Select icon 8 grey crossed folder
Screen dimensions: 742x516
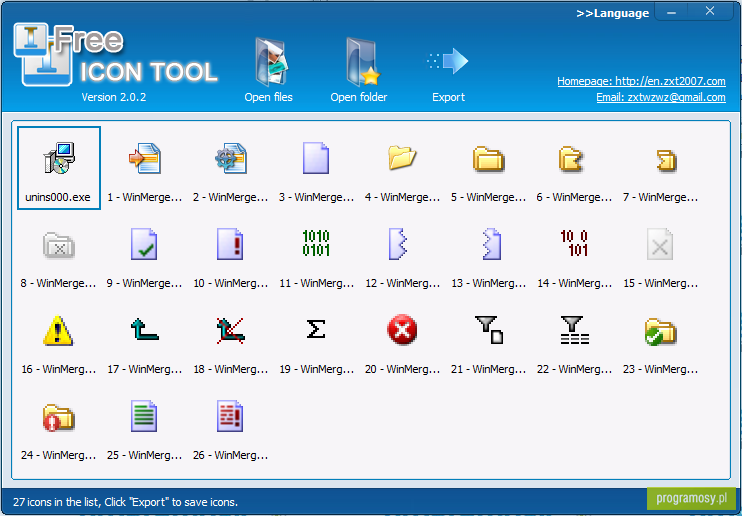(59, 245)
